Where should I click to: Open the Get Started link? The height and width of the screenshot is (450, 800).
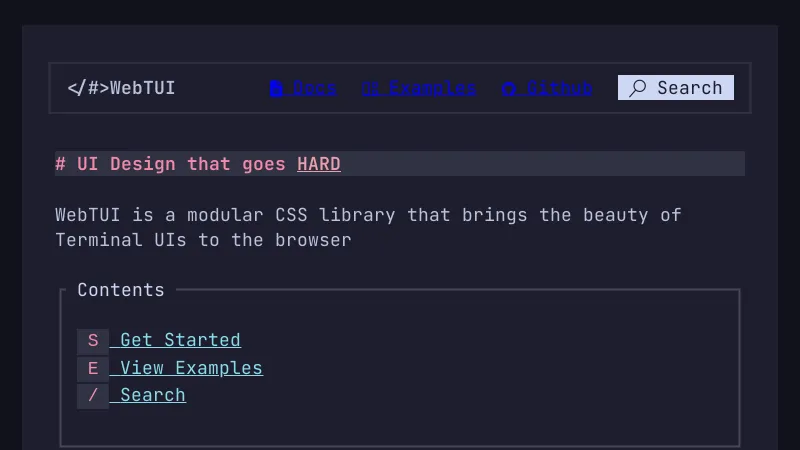180,341
